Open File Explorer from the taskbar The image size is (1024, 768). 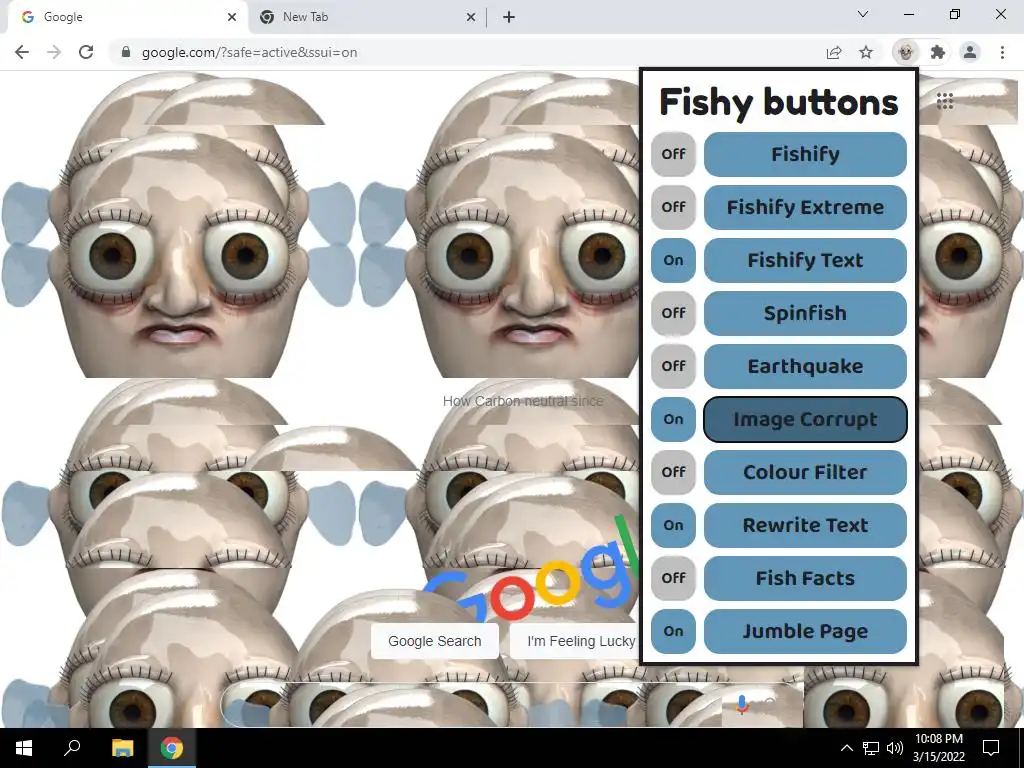[x=122, y=748]
